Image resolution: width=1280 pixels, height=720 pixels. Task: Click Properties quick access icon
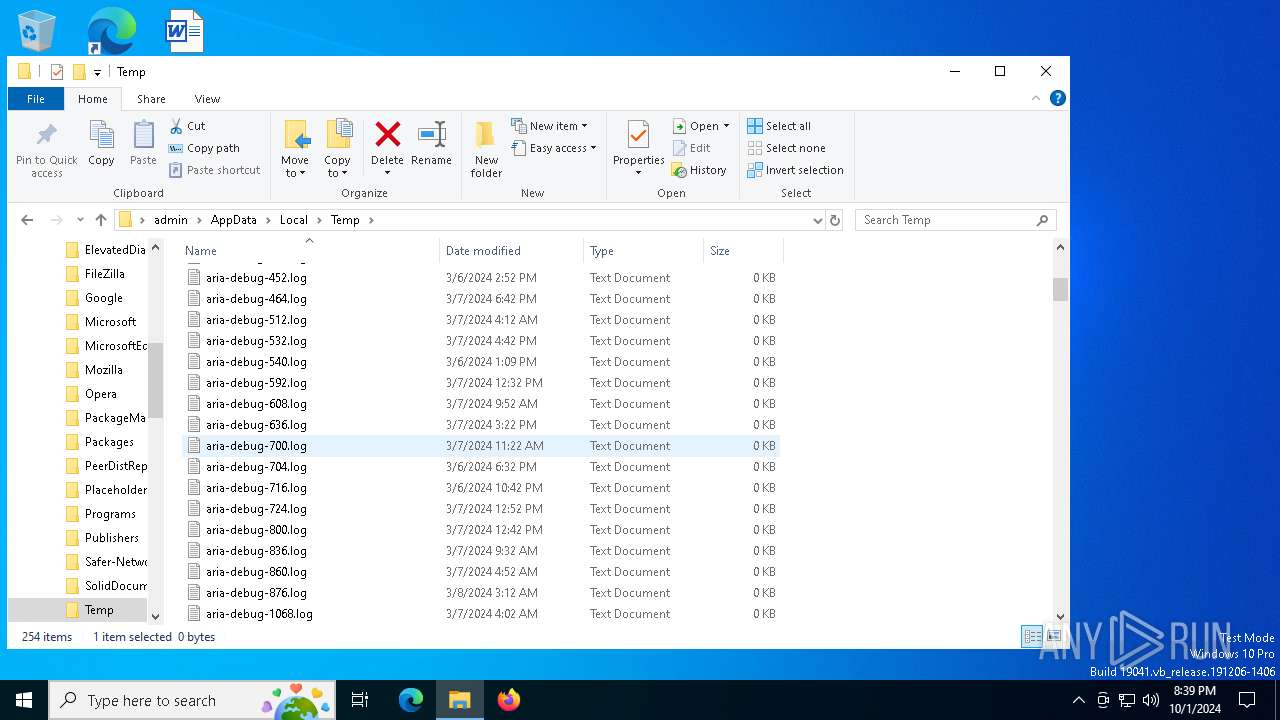57,72
